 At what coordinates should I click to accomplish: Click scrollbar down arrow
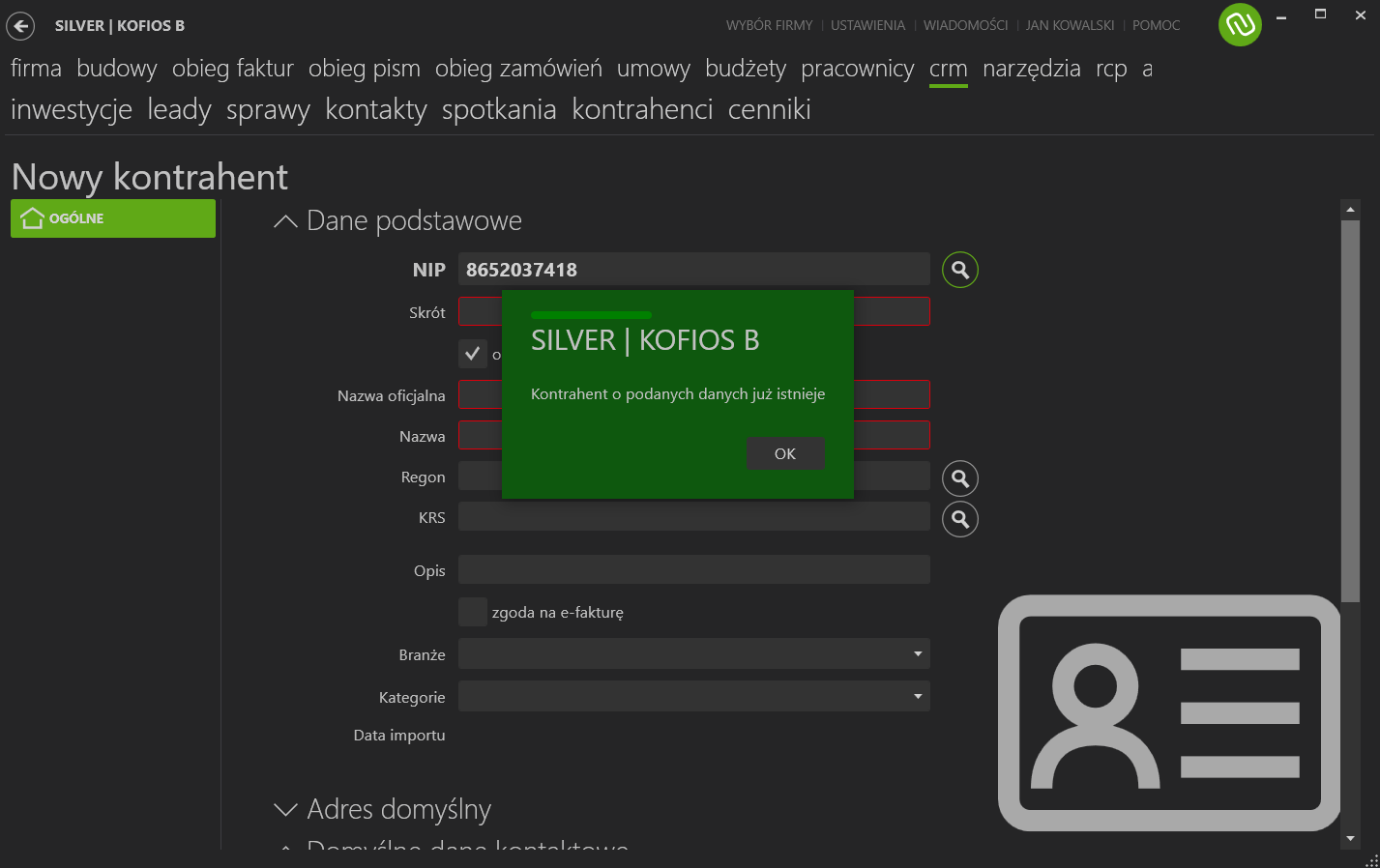click(1350, 839)
